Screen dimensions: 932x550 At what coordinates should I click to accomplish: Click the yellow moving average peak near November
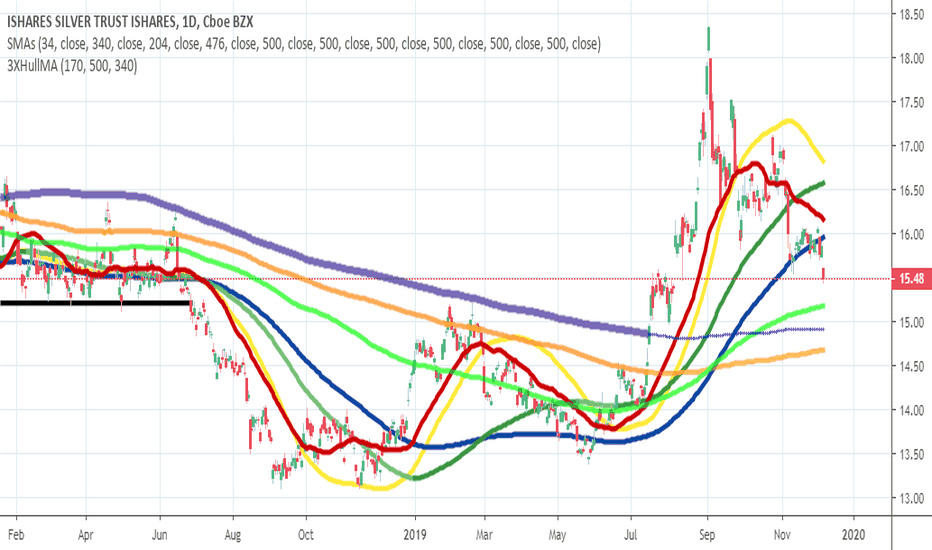tap(788, 121)
